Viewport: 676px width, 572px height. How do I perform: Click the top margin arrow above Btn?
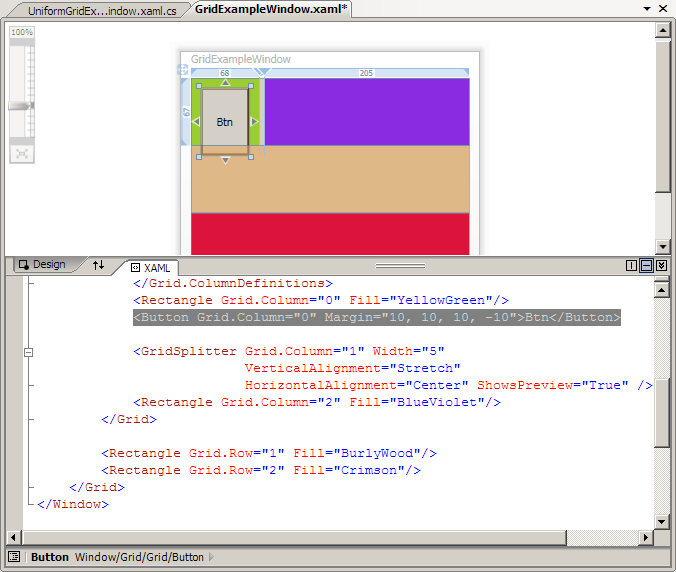225,82
